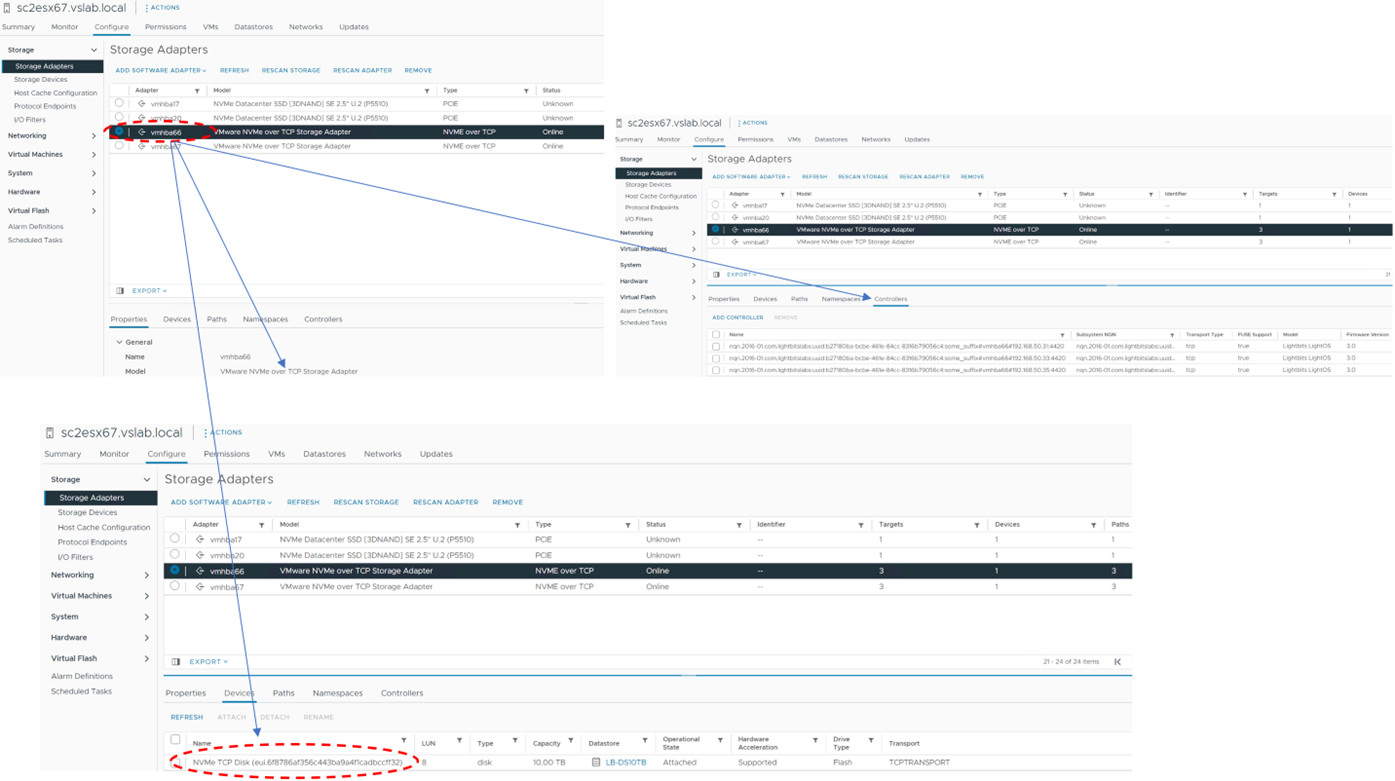The height and width of the screenshot is (781, 1395).
Task: Filter the Identifier column in Devices view
Action: click(x=861, y=525)
